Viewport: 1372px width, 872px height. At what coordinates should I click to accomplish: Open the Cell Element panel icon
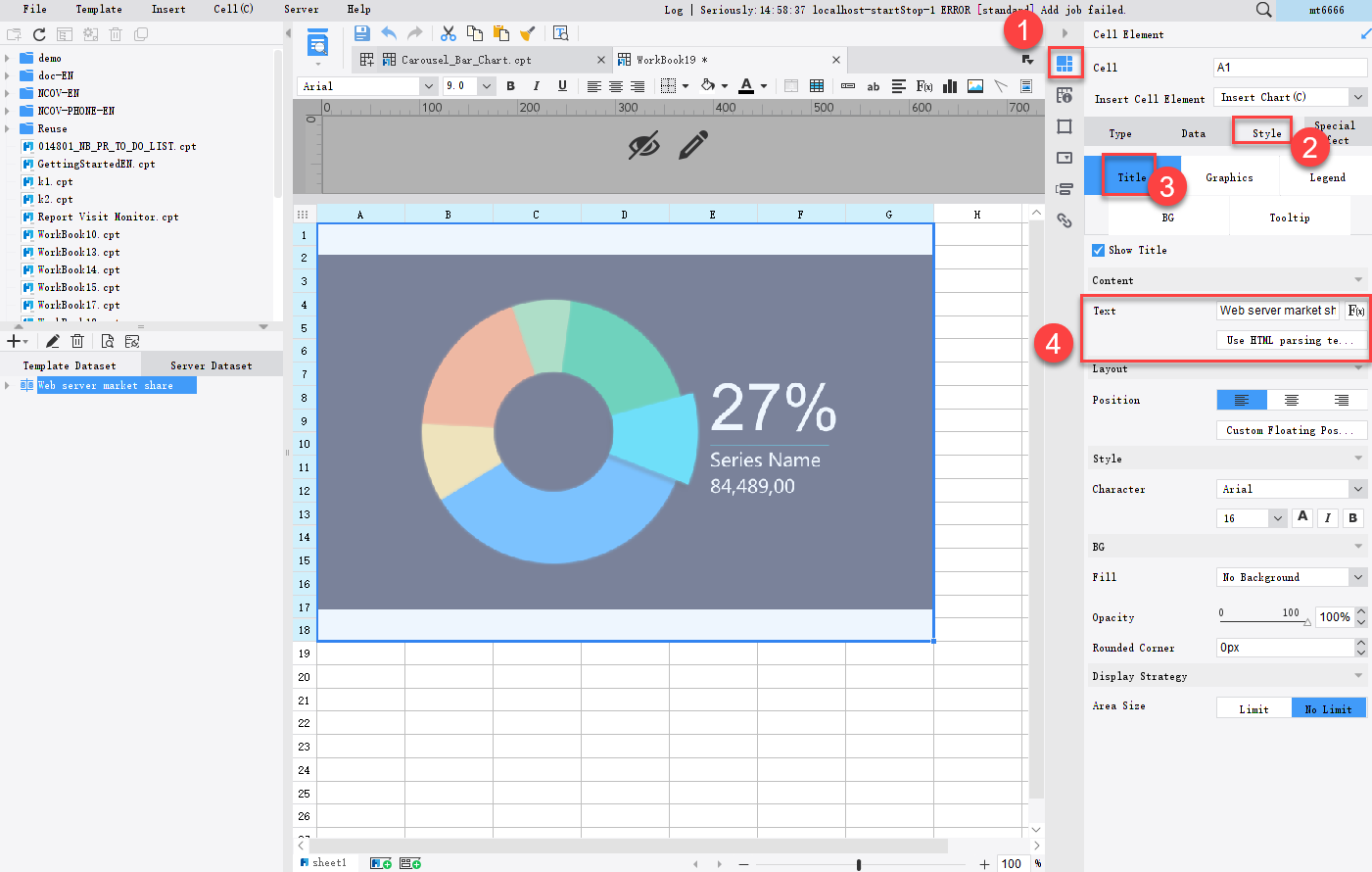[x=1064, y=63]
